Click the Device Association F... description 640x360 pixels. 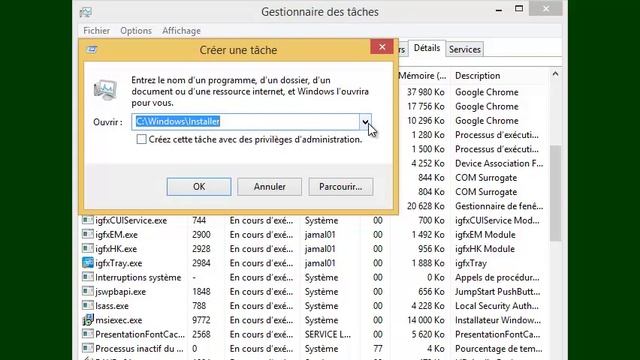pos(499,163)
